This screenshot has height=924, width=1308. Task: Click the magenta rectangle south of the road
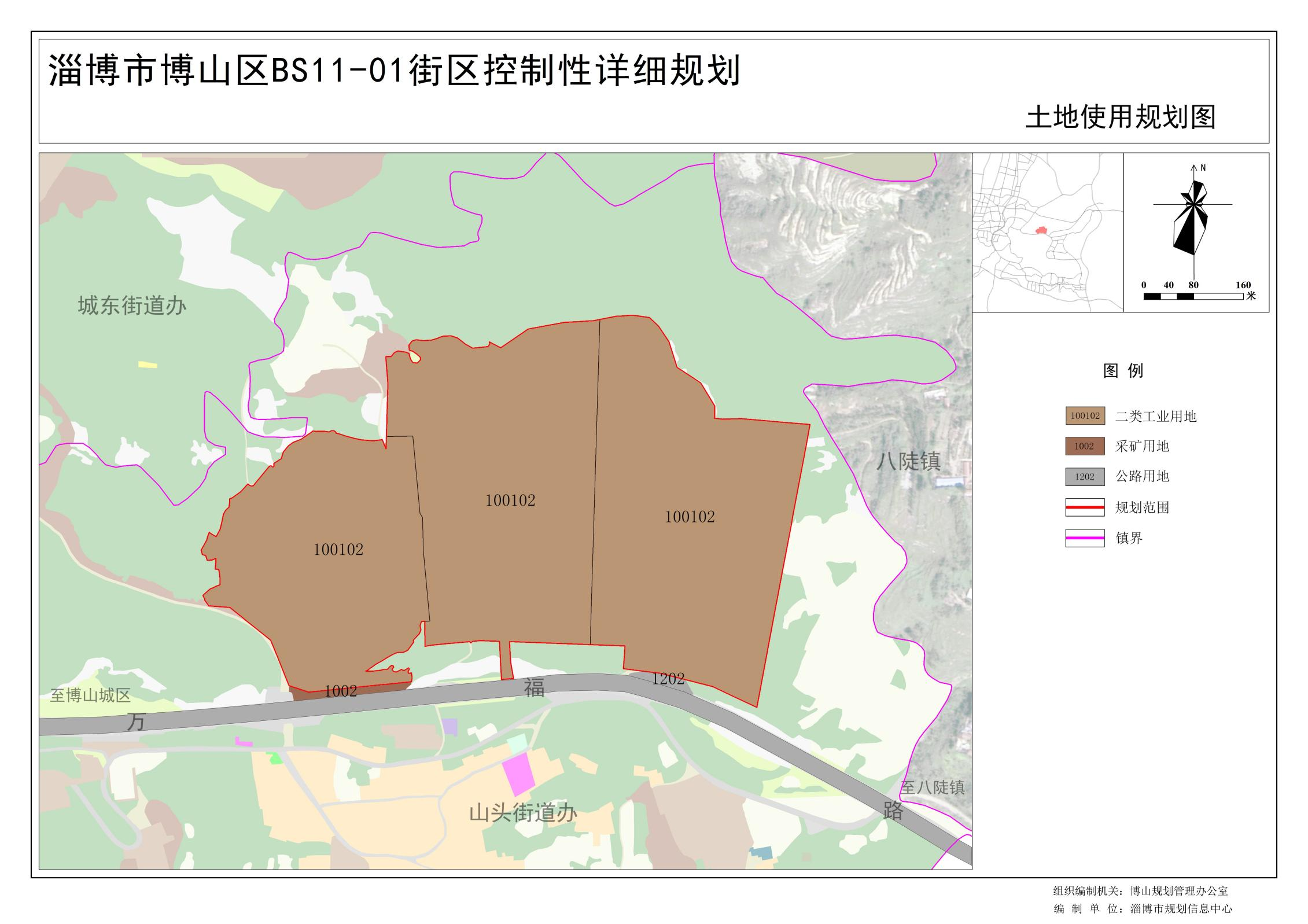pos(518,774)
